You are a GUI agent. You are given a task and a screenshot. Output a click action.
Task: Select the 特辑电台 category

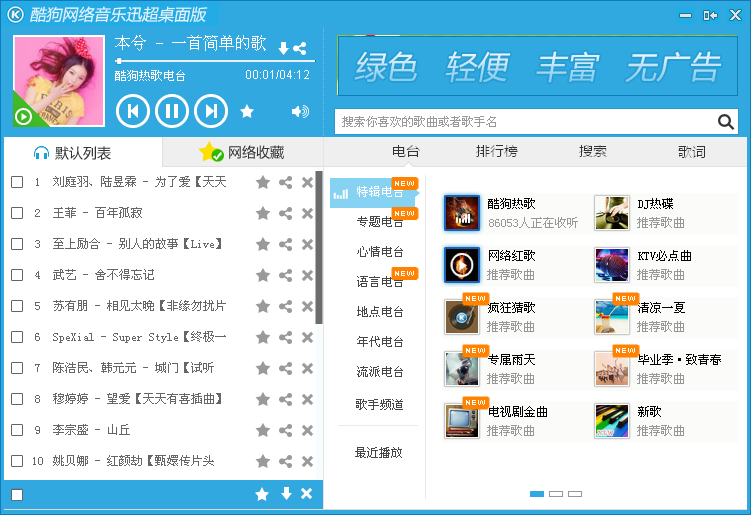click(375, 192)
